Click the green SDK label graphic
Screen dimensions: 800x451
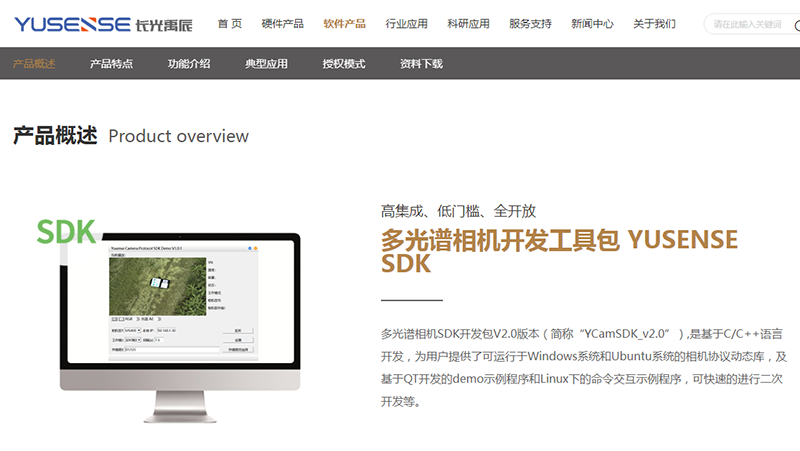pyautogui.click(x=66, y=231)
